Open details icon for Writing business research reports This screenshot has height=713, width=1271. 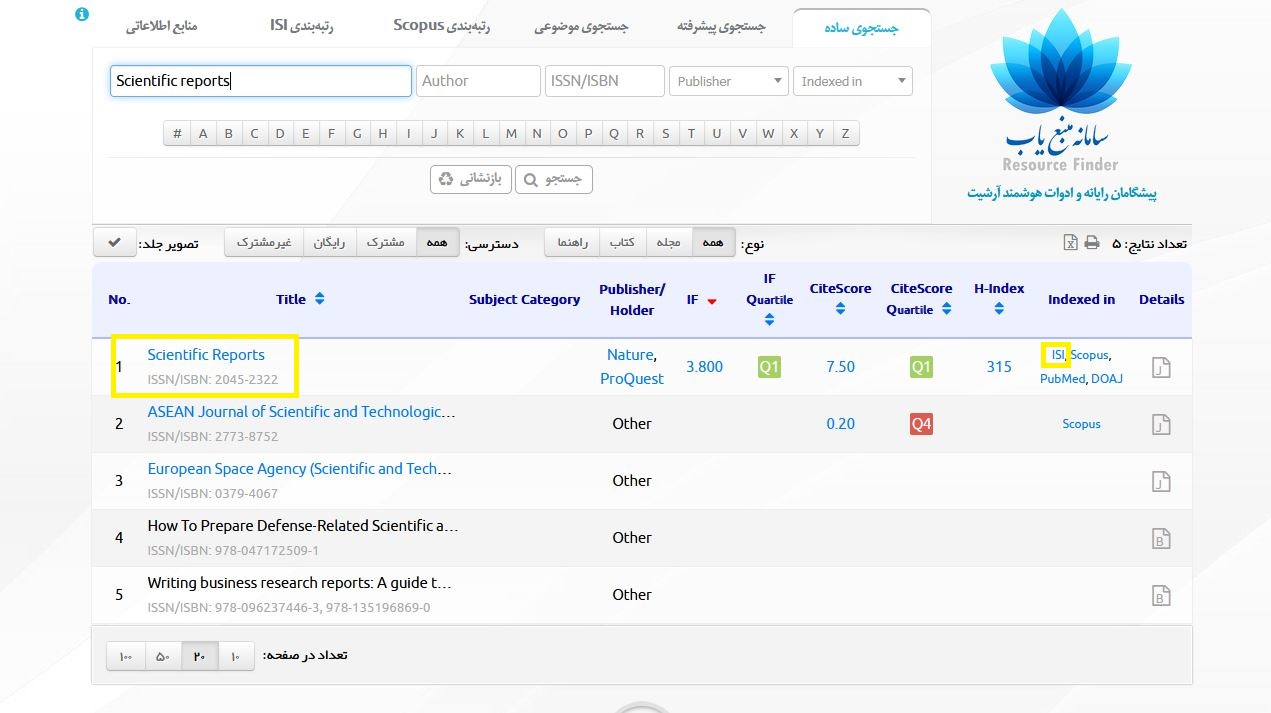click(1161, 596)
